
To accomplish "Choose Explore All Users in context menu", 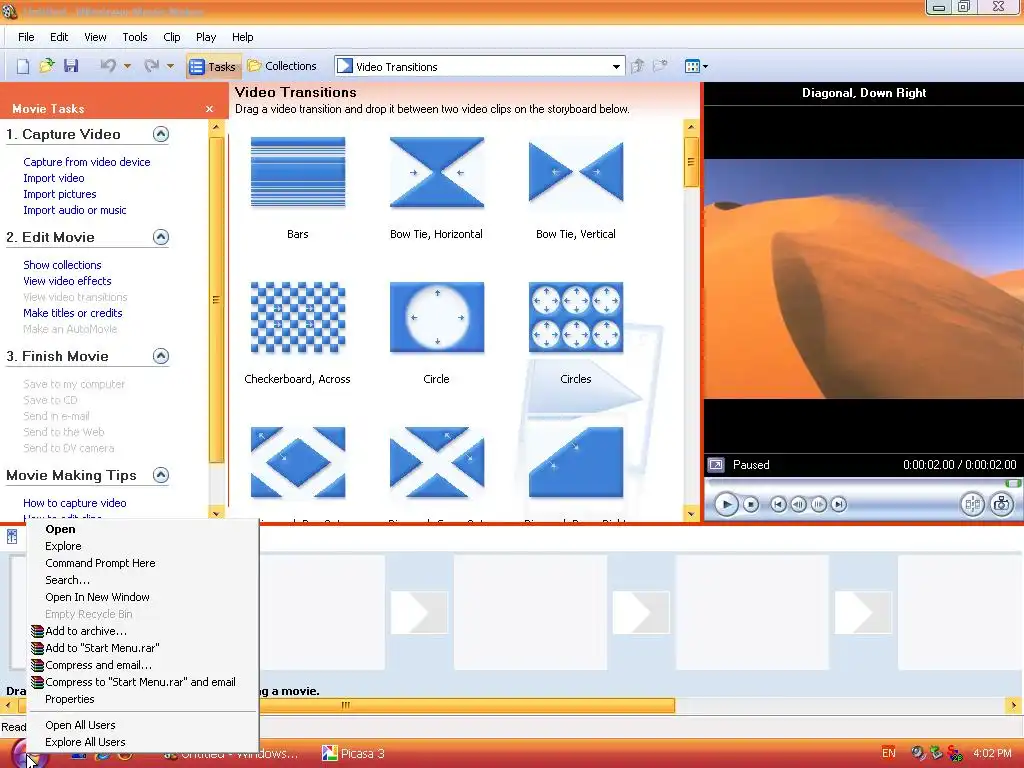I will (x=86, y=742).
